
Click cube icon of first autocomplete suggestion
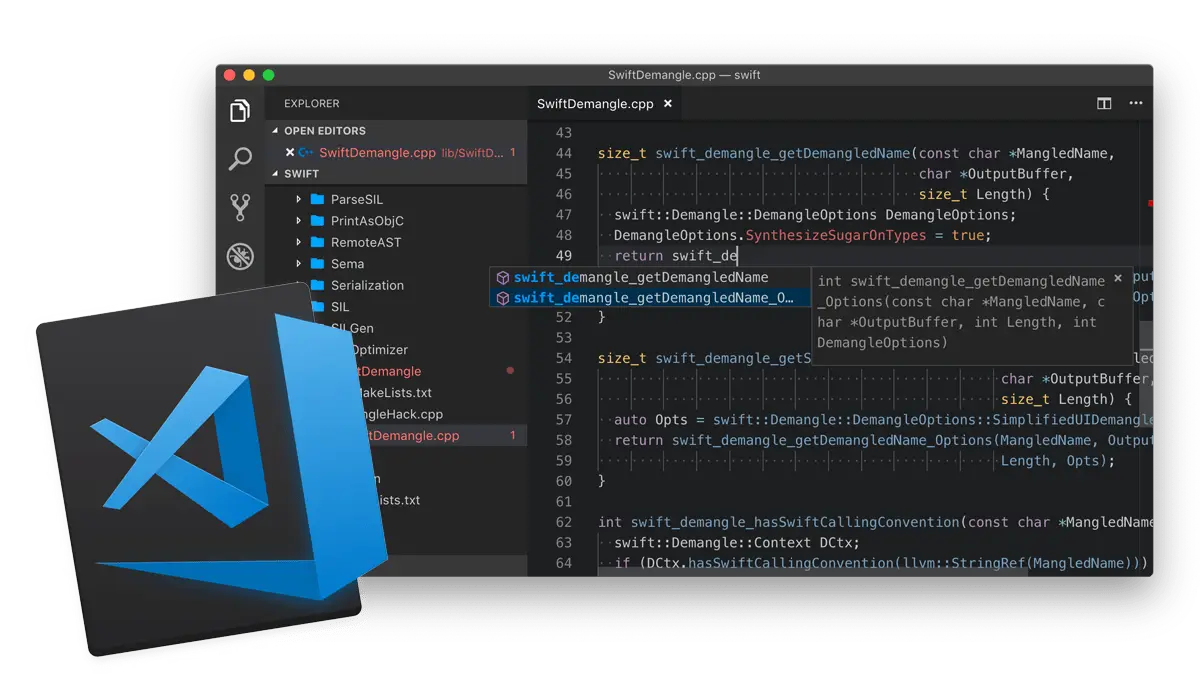point(503,277)
